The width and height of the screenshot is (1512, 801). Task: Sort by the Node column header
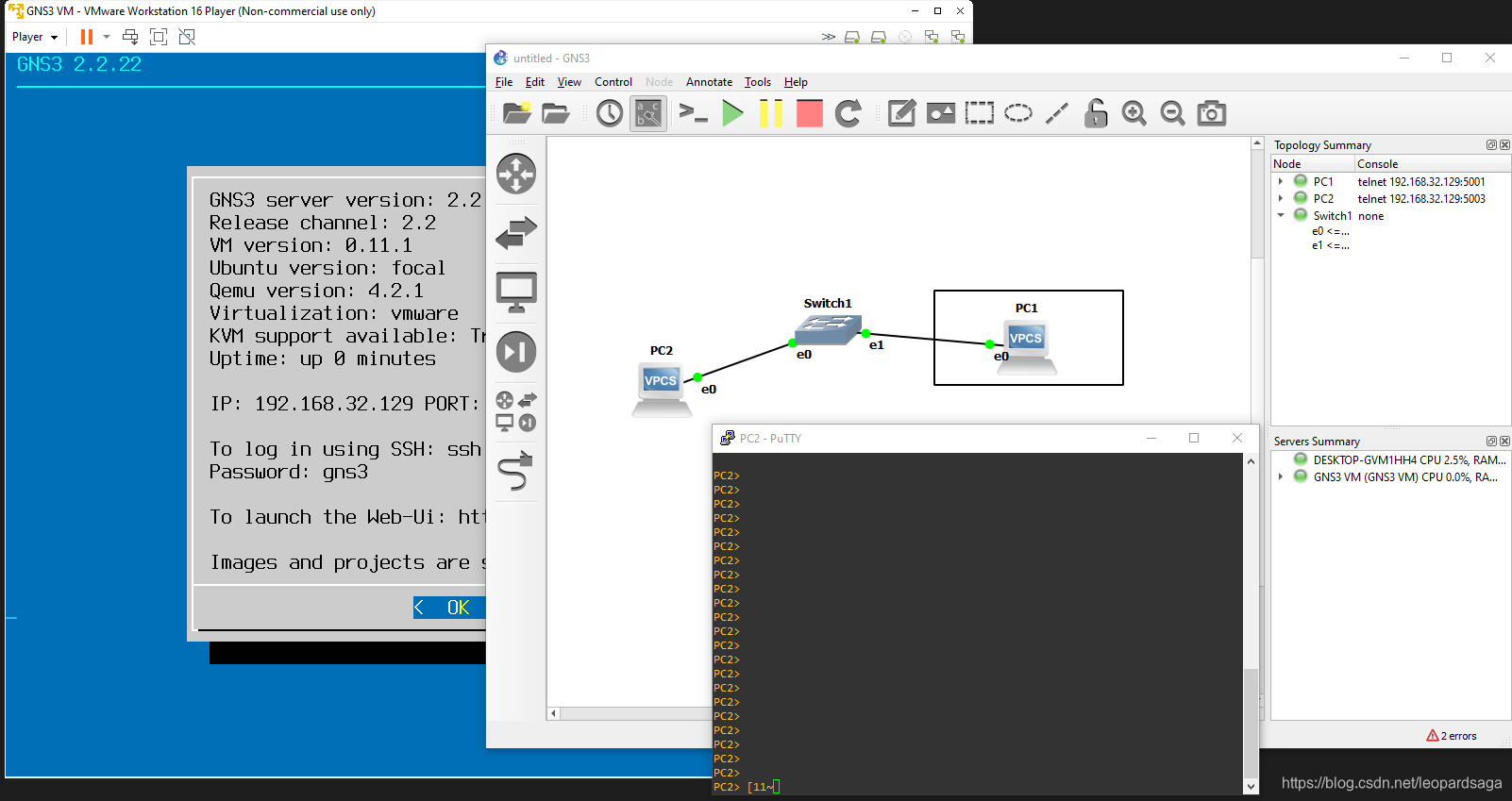coord(1312,163)
